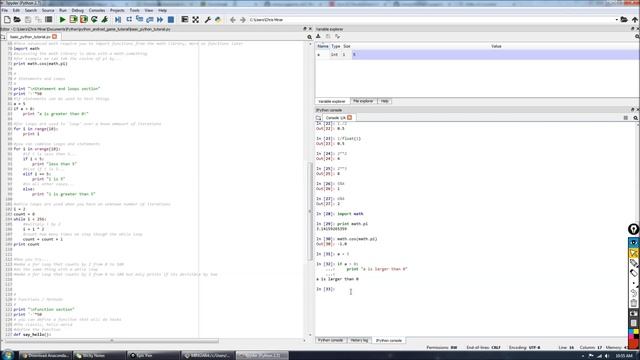The image size is (640, 360).
Task: Open the Source menu
Action: click(48, 10)
